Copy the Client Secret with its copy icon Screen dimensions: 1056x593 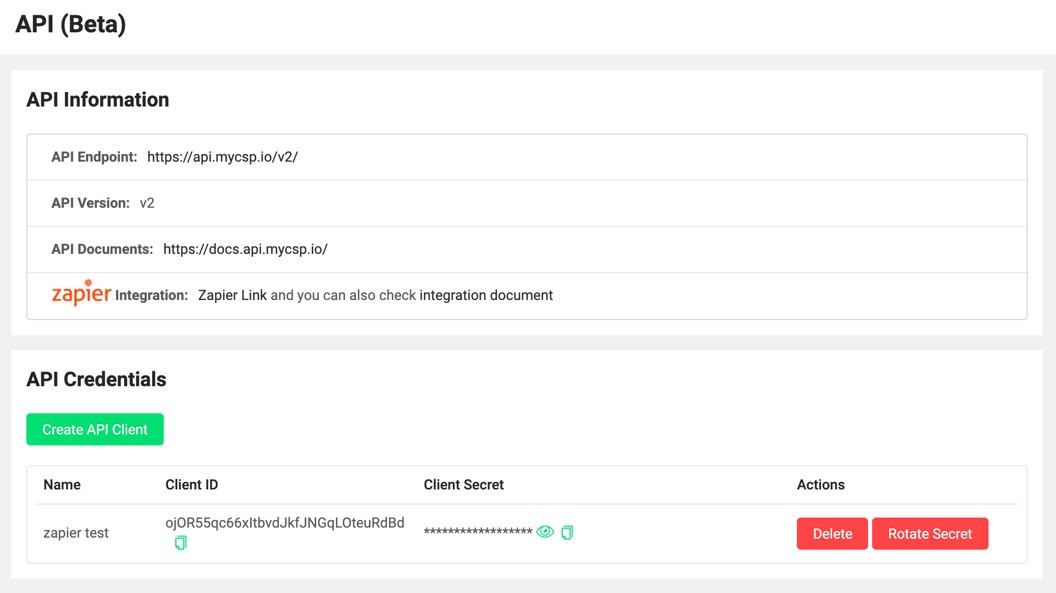[567, 533]
